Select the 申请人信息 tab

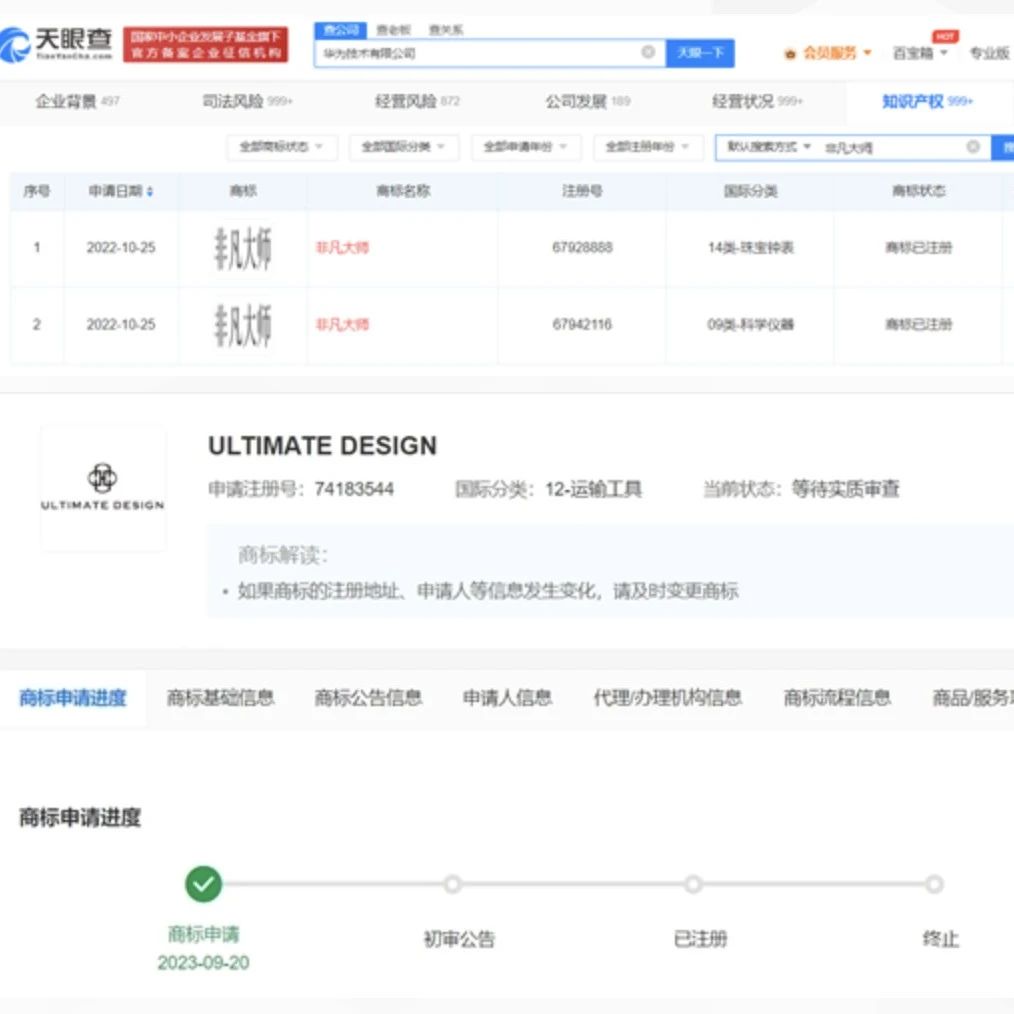click(508, 698)
